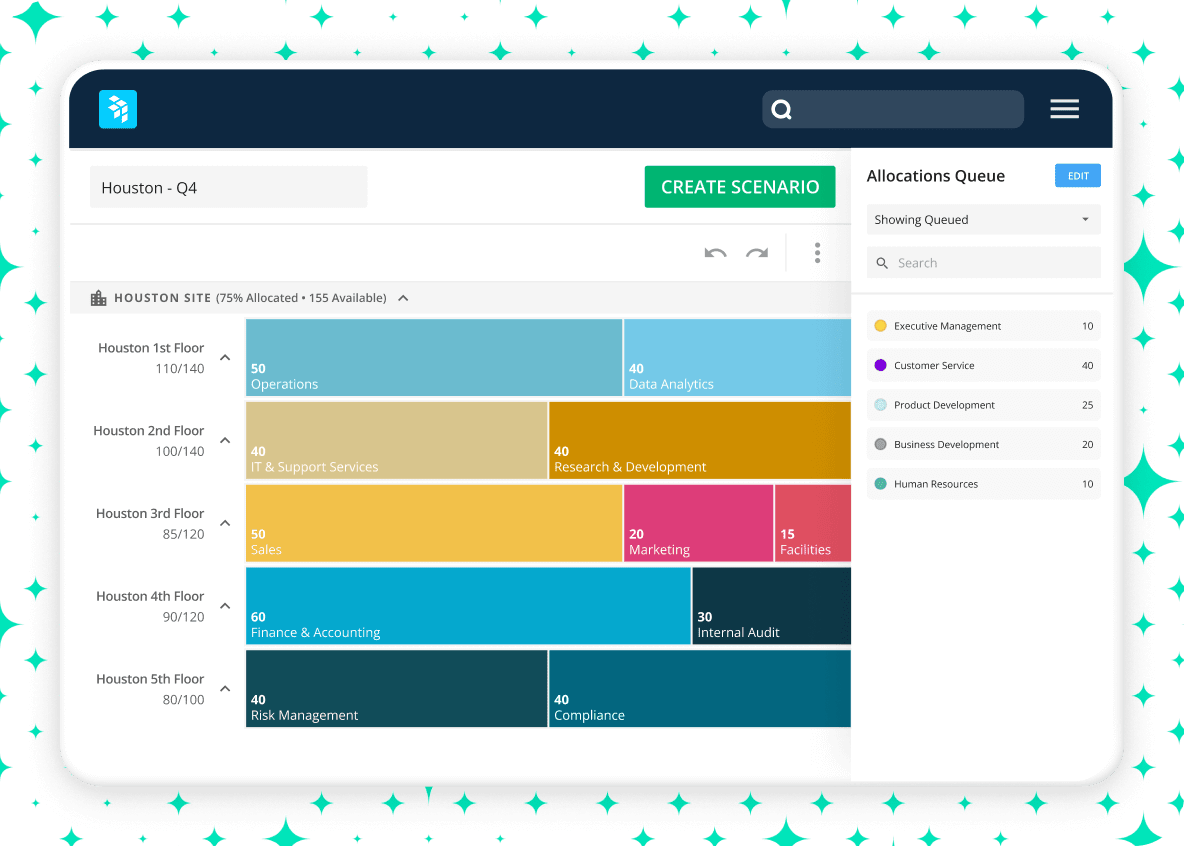Click the Houston Site building icon
This screenshot has height=846, width=1184.
tap(98, 298)
